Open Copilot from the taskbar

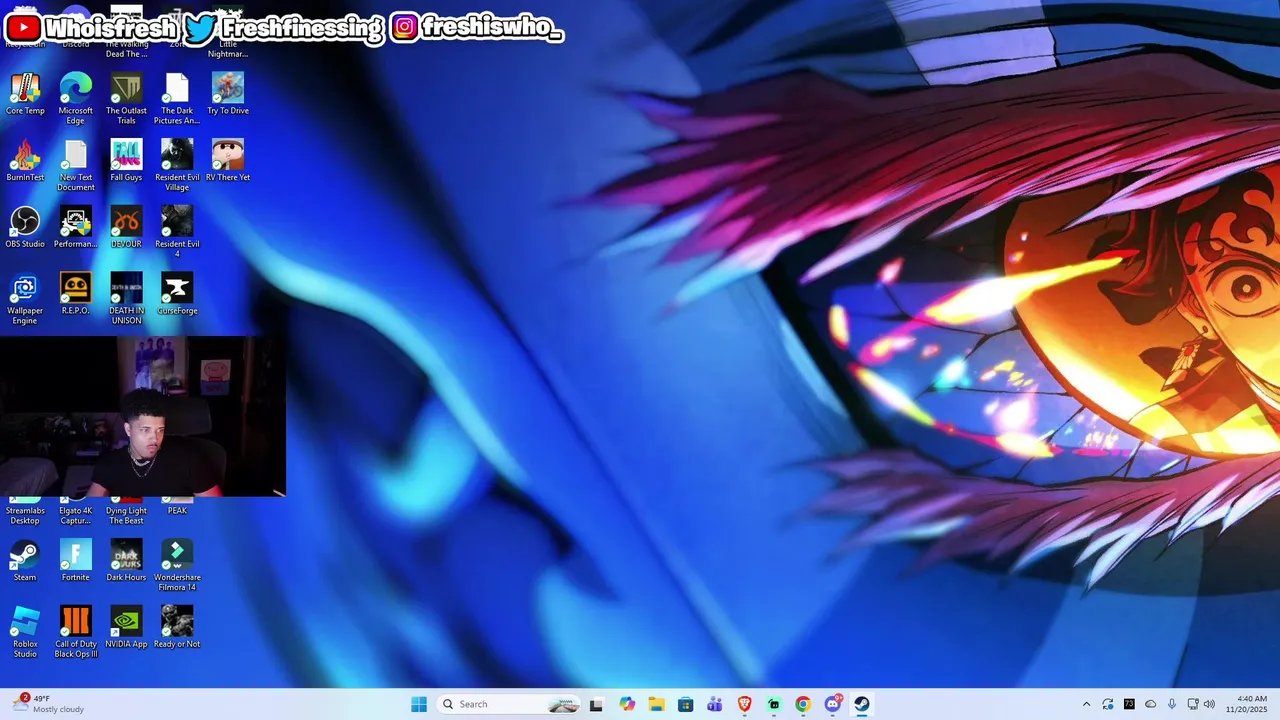click(627, 704)
